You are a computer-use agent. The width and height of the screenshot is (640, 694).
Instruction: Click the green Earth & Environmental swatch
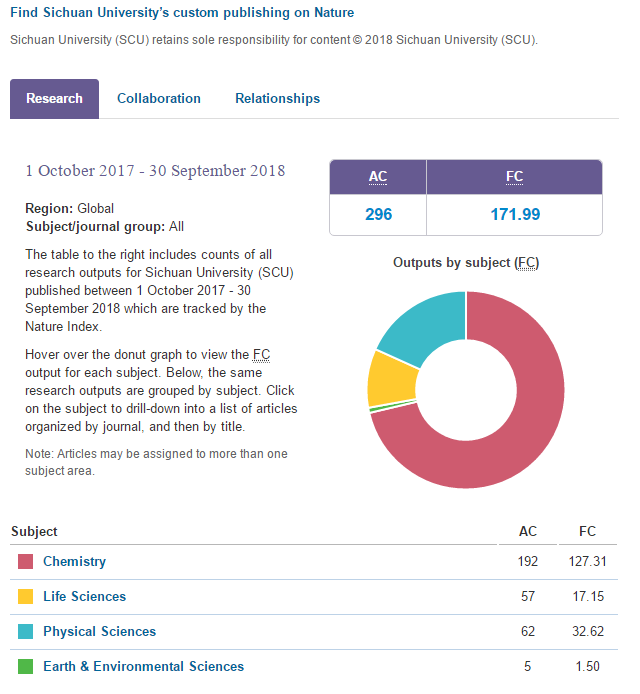[26, 667]
